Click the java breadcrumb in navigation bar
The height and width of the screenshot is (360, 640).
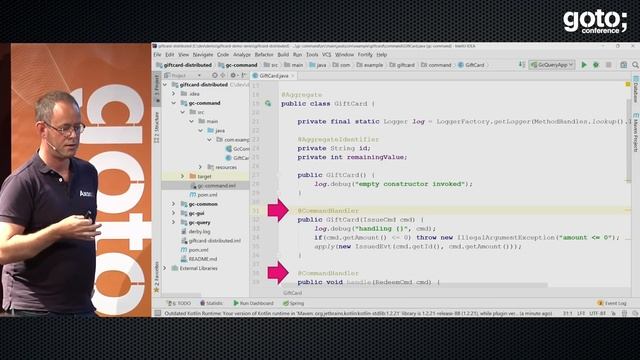point(318,65)
